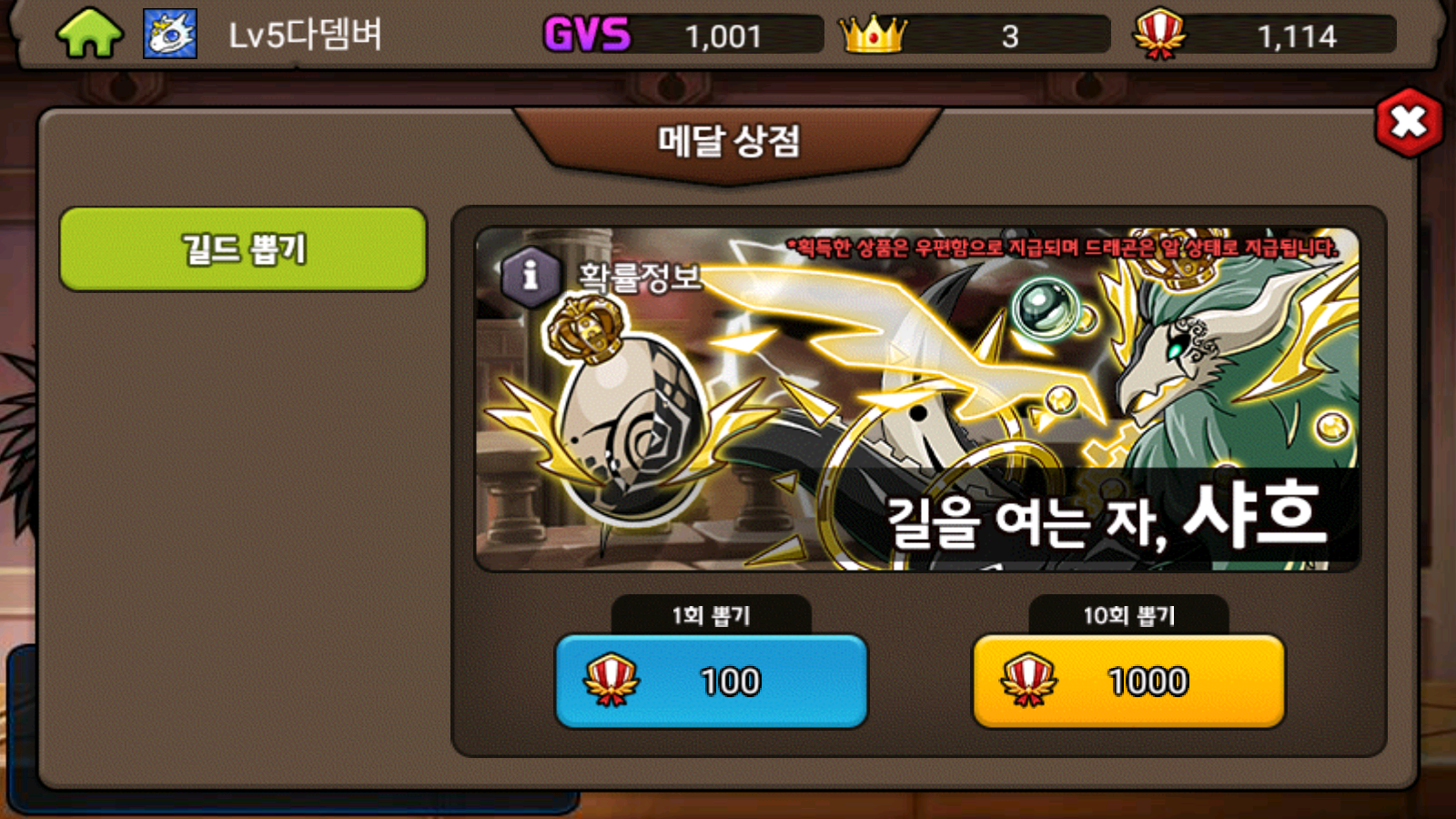Tap the medal currency icon in top bar

pyautogui.click(x=1159, y=34)
